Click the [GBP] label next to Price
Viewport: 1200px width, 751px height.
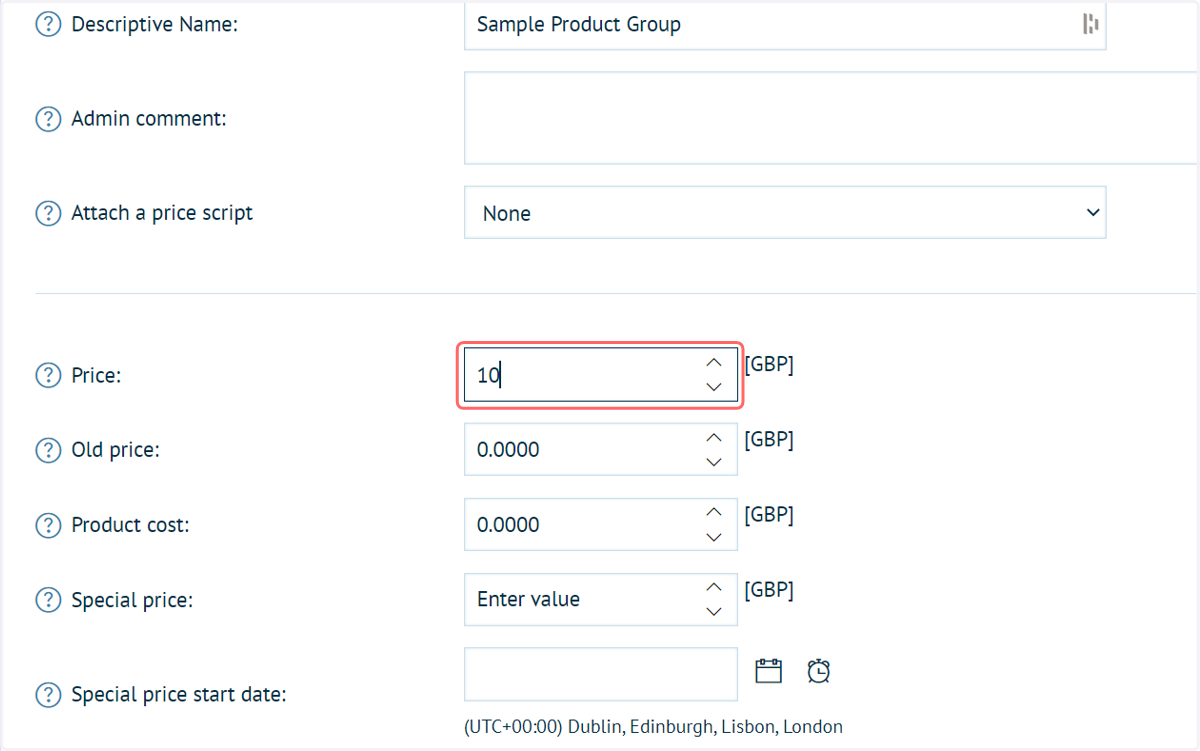[x=769, y=365]
